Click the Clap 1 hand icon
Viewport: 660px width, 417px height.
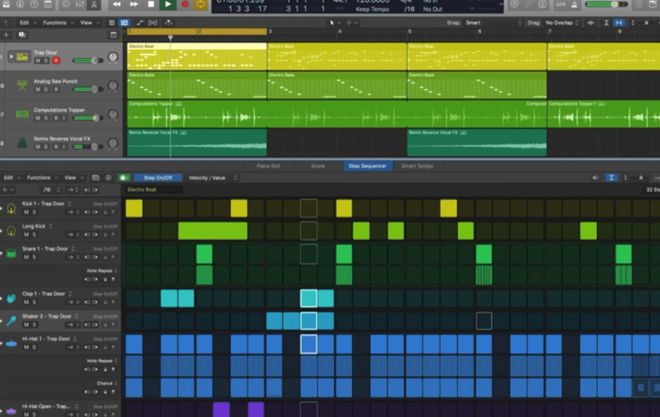coord(10,298)
